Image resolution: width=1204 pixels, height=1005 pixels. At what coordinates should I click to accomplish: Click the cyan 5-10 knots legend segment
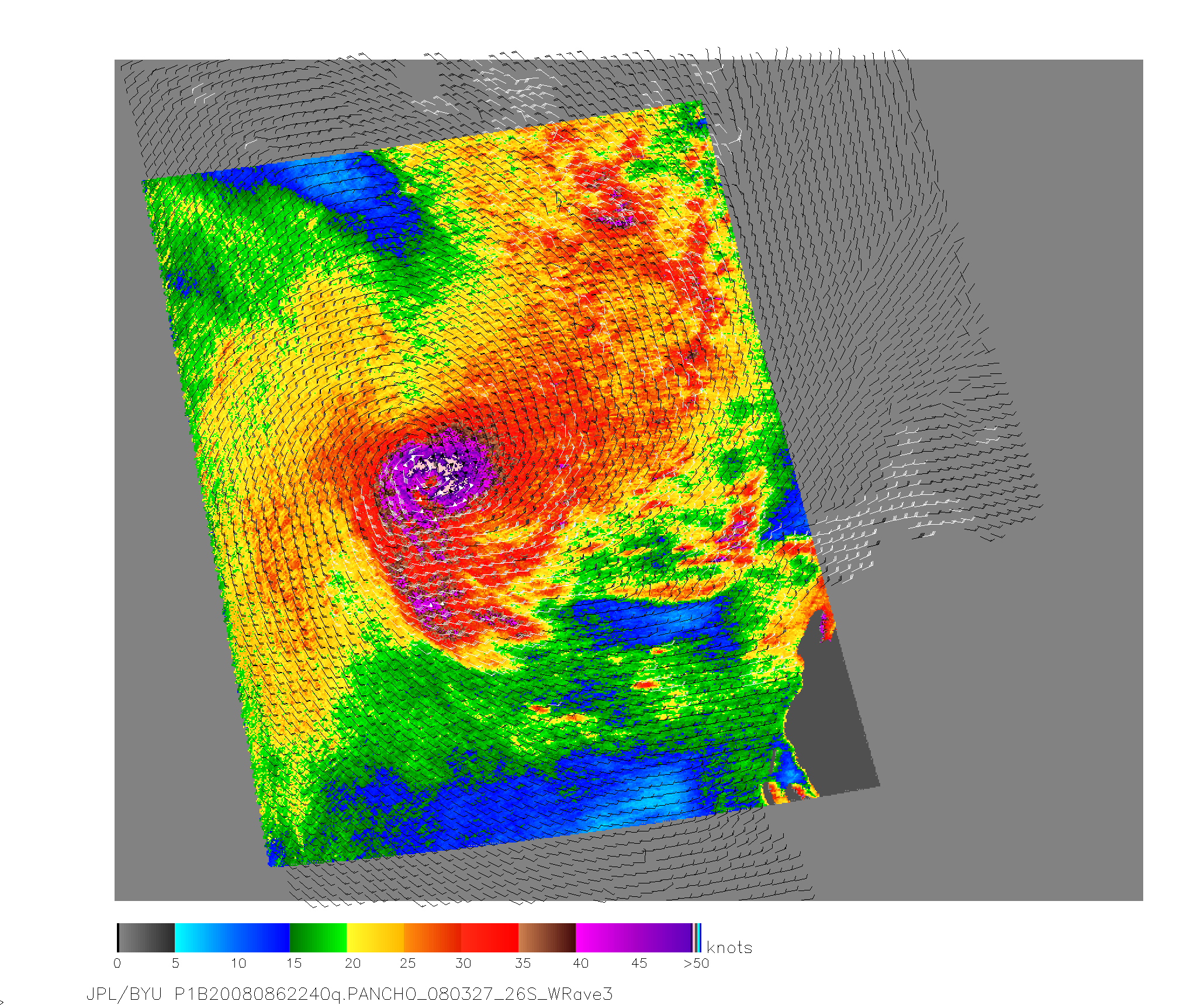point(203,938)
